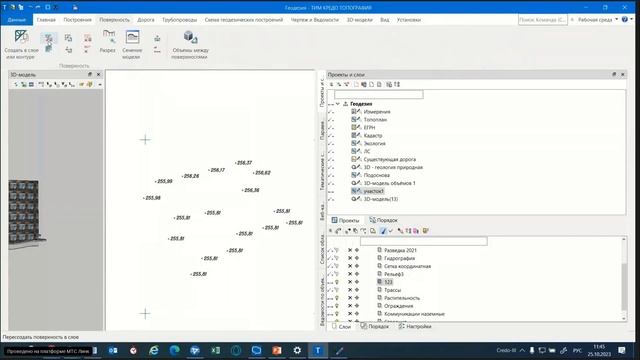Screen dimensions: 640x360
Task: Switch to the Дорога ribbon tab
Action: pyautogui.click(x=146, y=20)
